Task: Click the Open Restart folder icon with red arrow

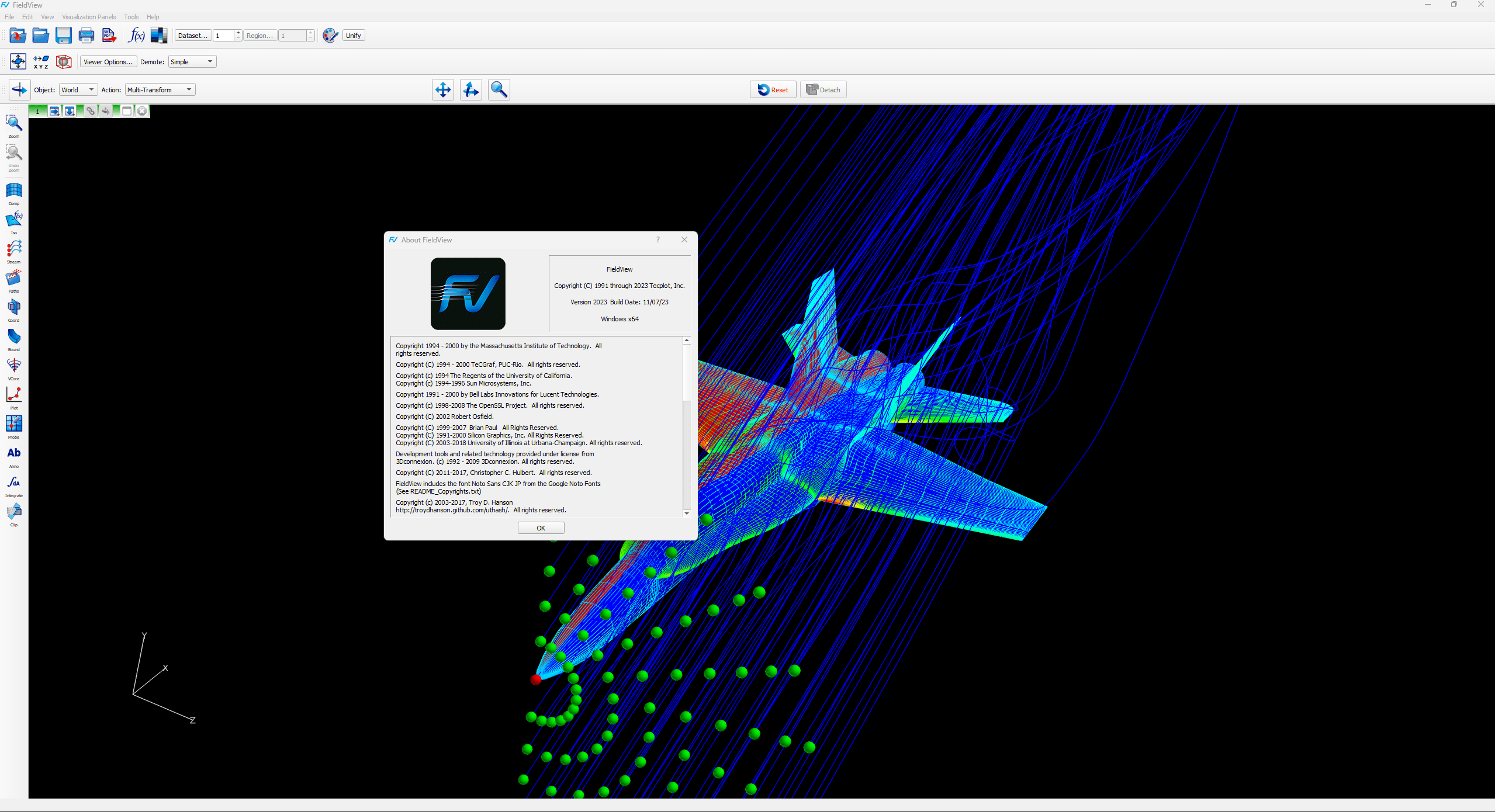Action: point(18,36)
